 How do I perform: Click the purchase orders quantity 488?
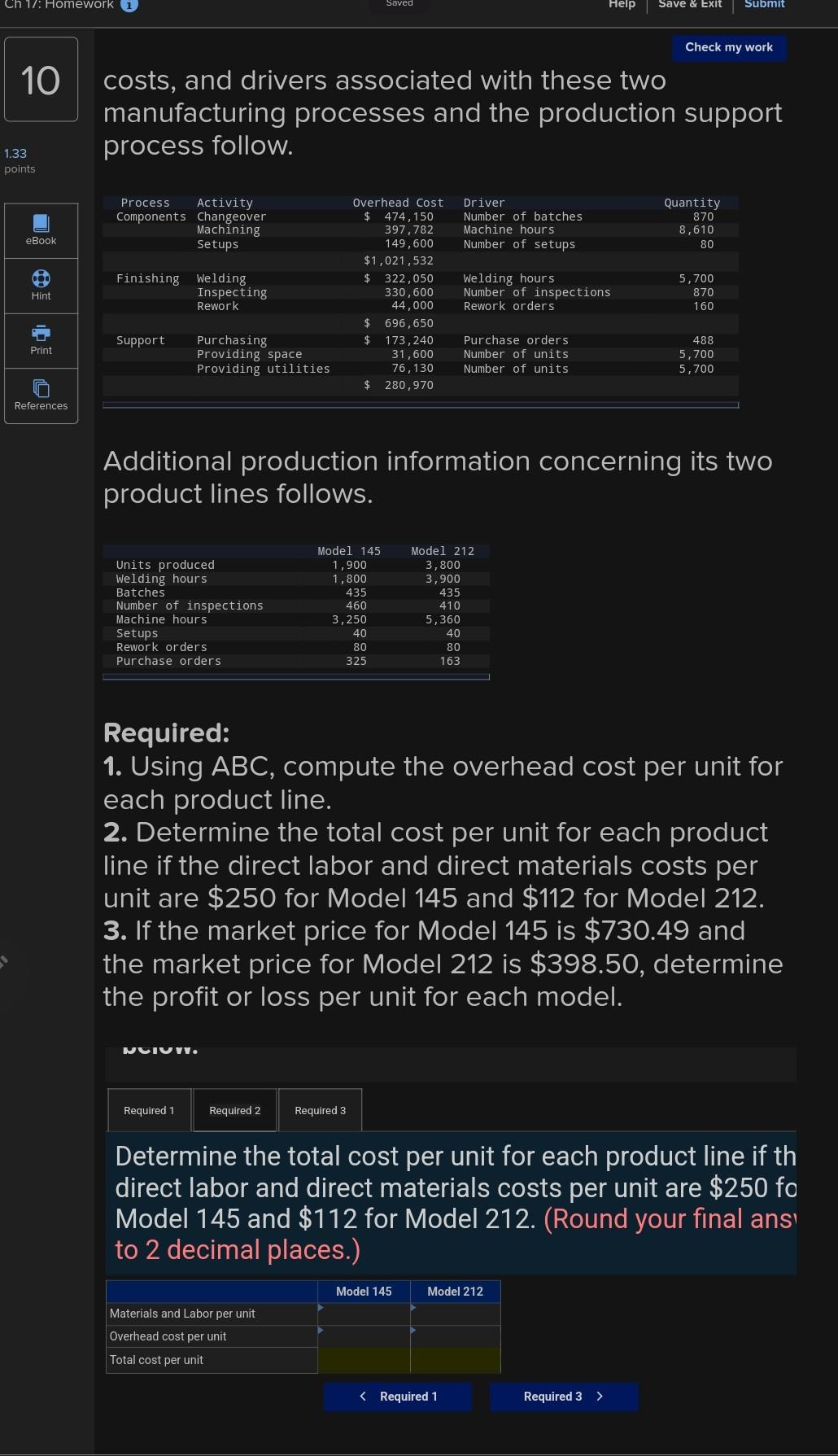point(703,340)
